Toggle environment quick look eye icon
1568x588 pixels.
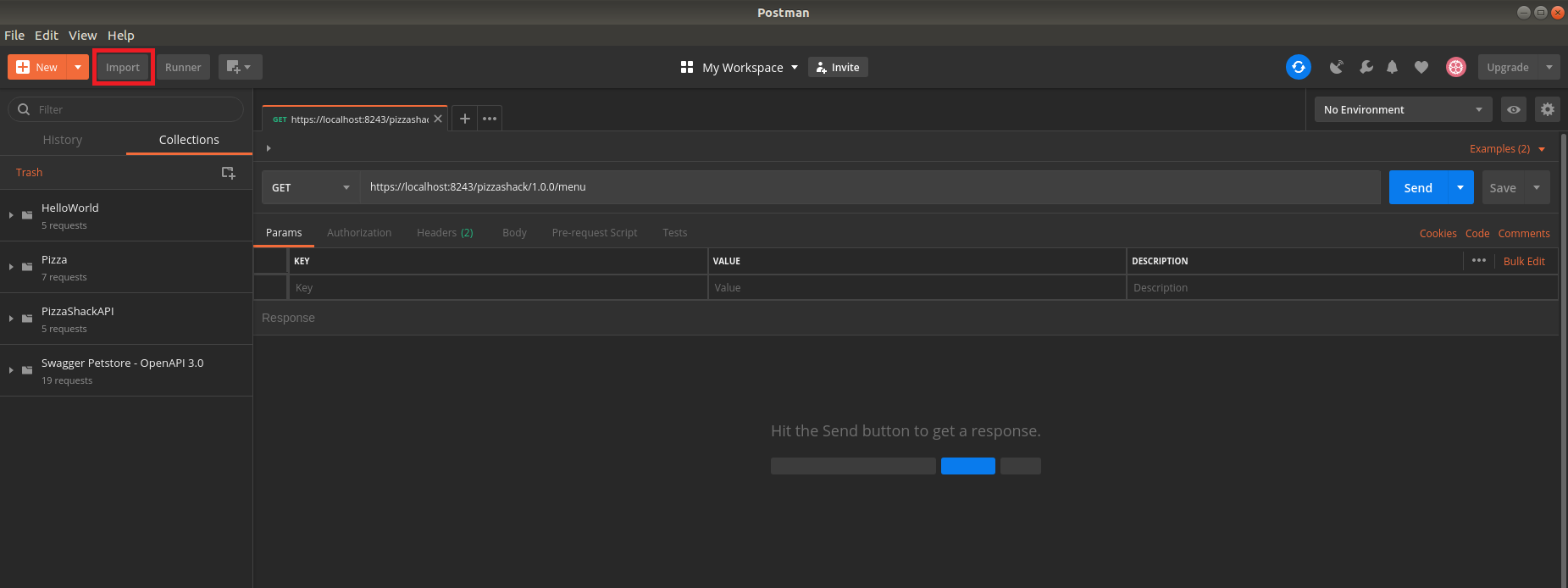[1513, 109]
